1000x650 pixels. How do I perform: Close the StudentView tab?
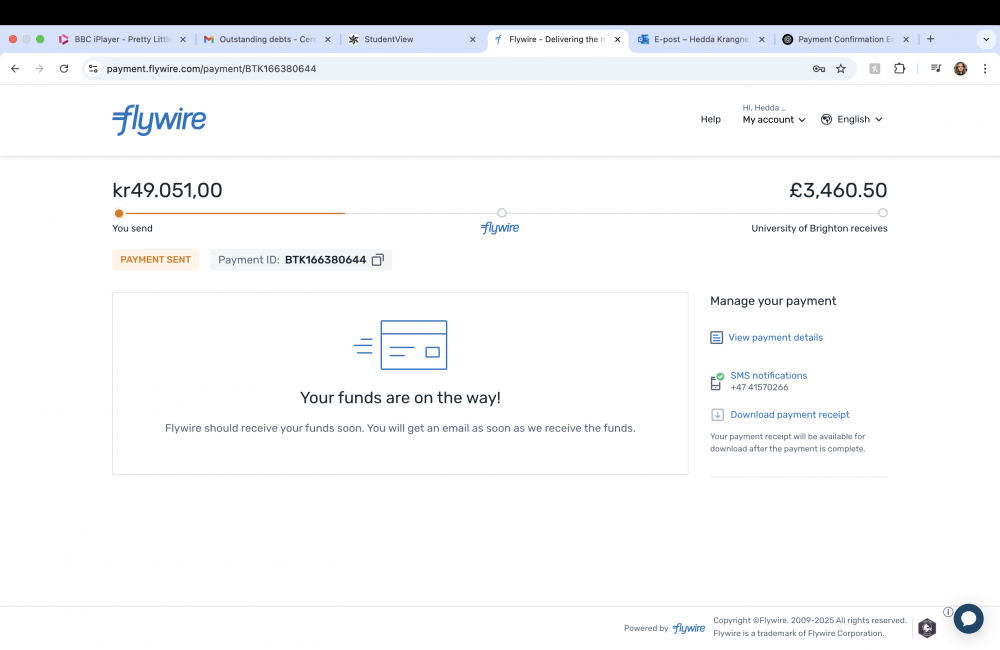click(x=473, y=39)
